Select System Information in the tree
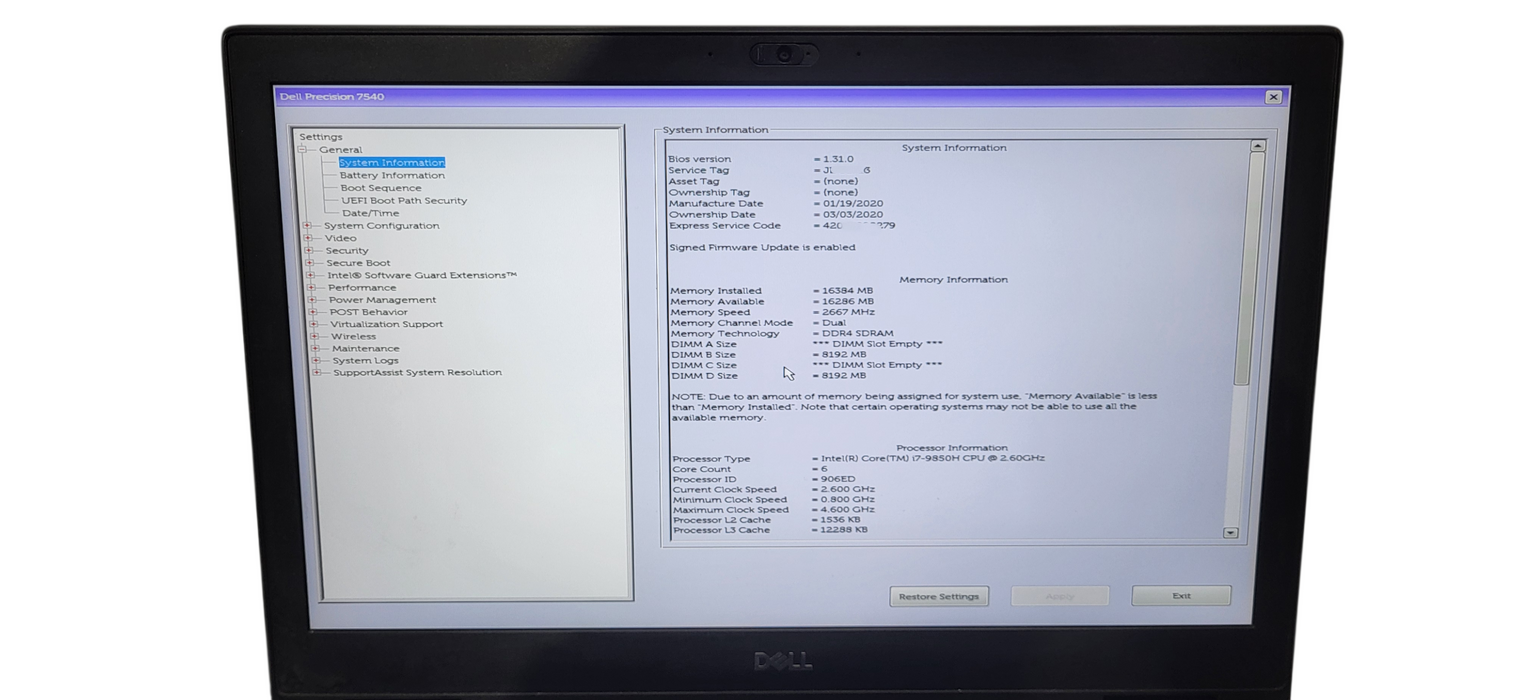This screenshot has width=1515, height=700. [x=392, y=162]
